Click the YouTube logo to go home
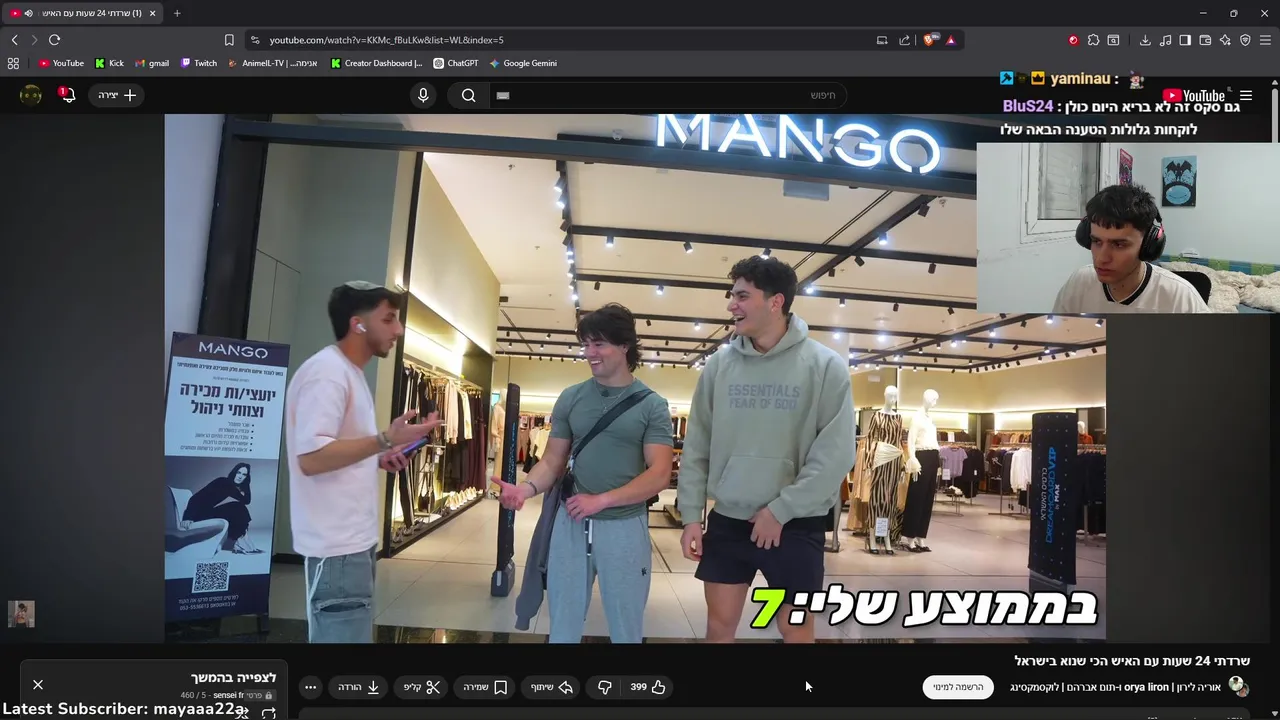 tap(1194, 96)
